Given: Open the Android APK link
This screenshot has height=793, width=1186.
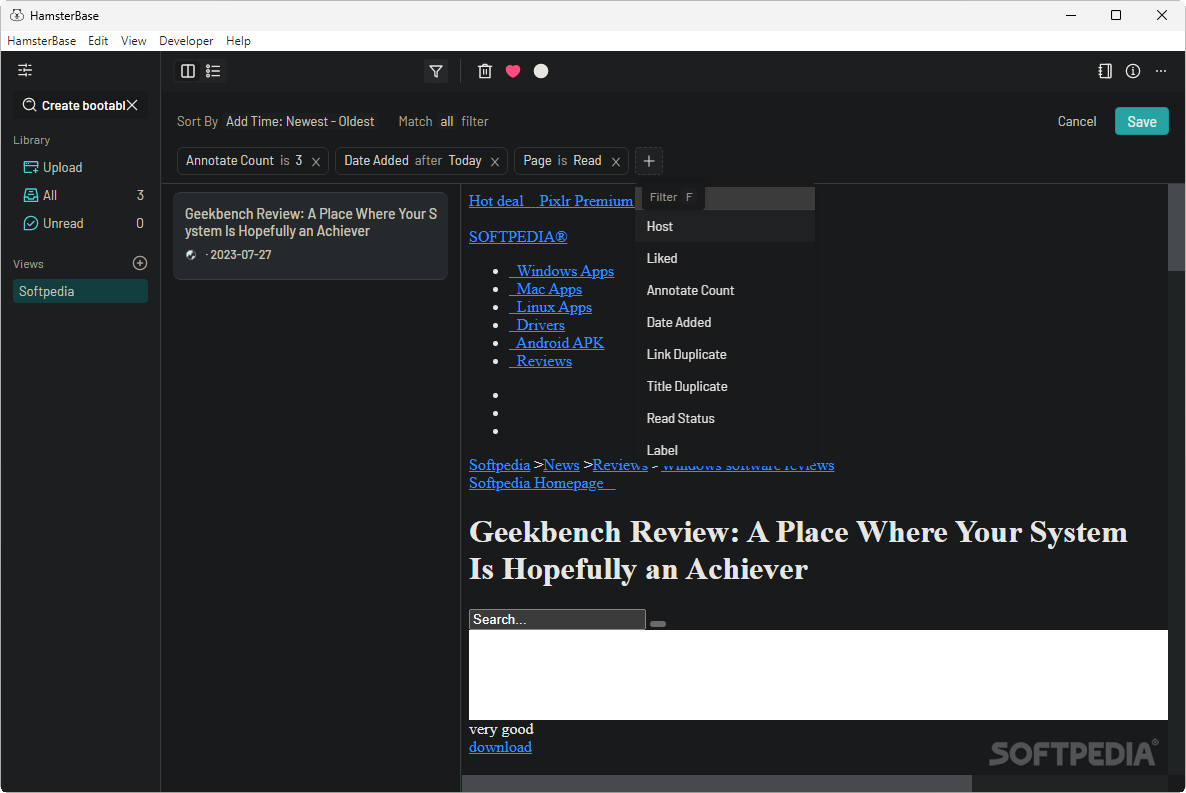Looking at the screenshot, I should pyautogui.click(x=557, y=343).
